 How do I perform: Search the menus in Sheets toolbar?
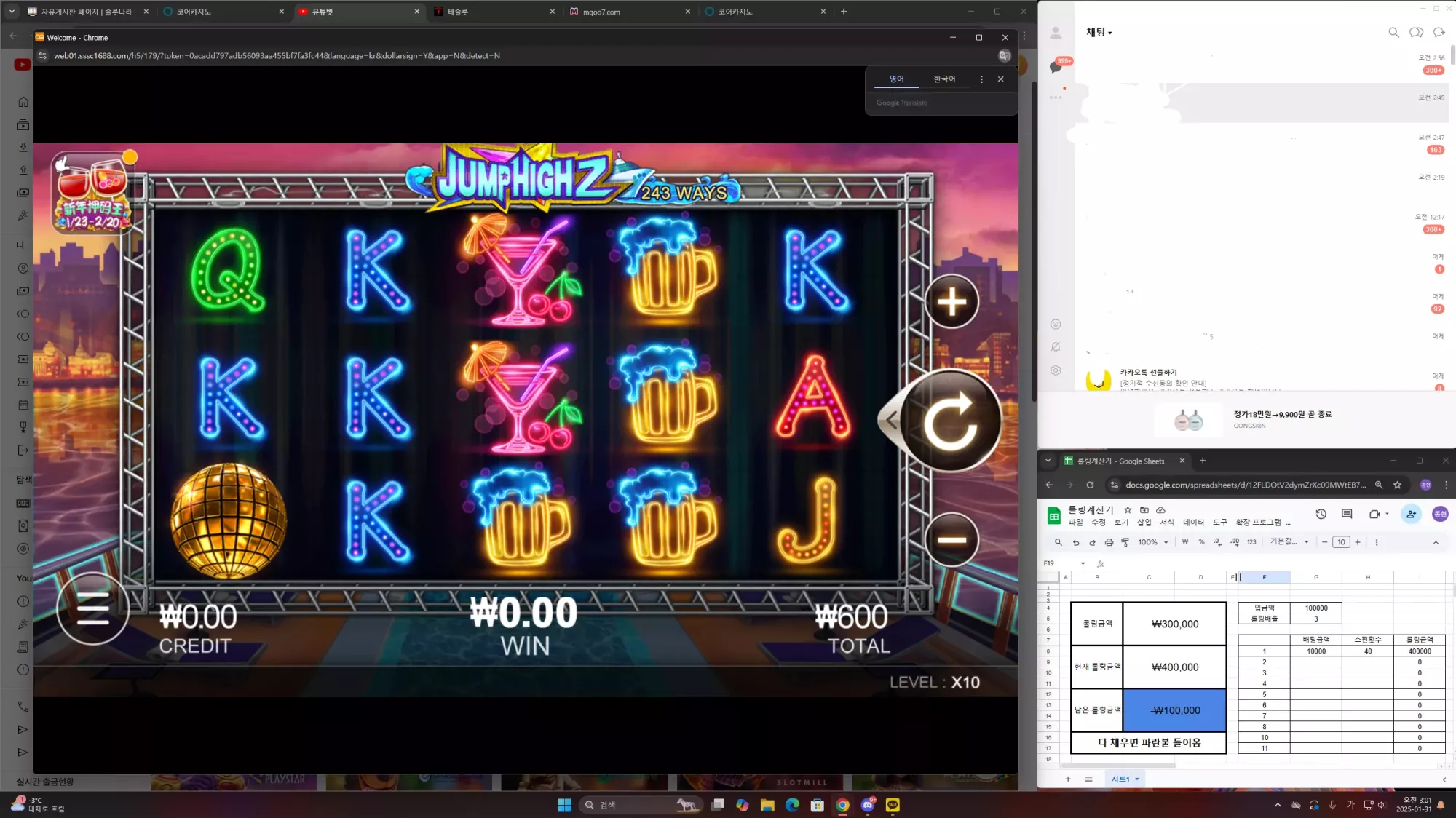pyautogui.click(x=1059, y=542)
